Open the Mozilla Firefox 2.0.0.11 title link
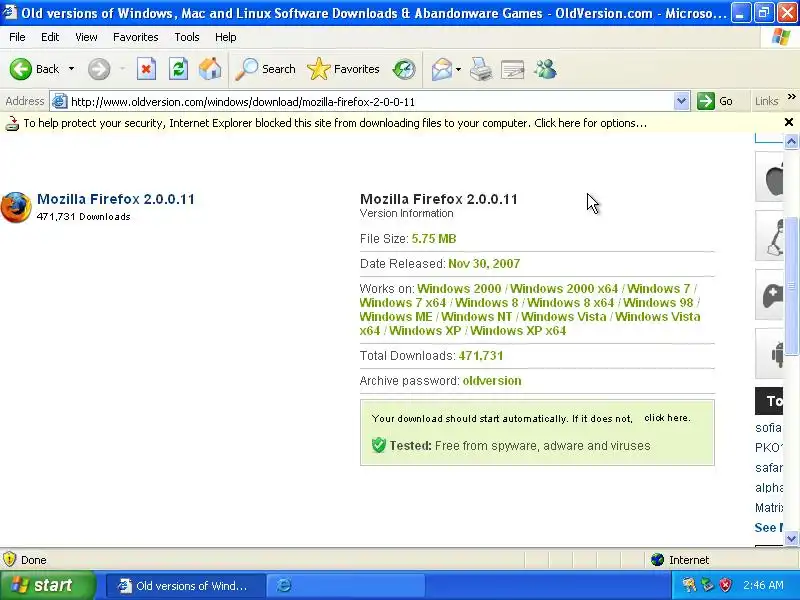800x600 pixels. pos(116,199)
